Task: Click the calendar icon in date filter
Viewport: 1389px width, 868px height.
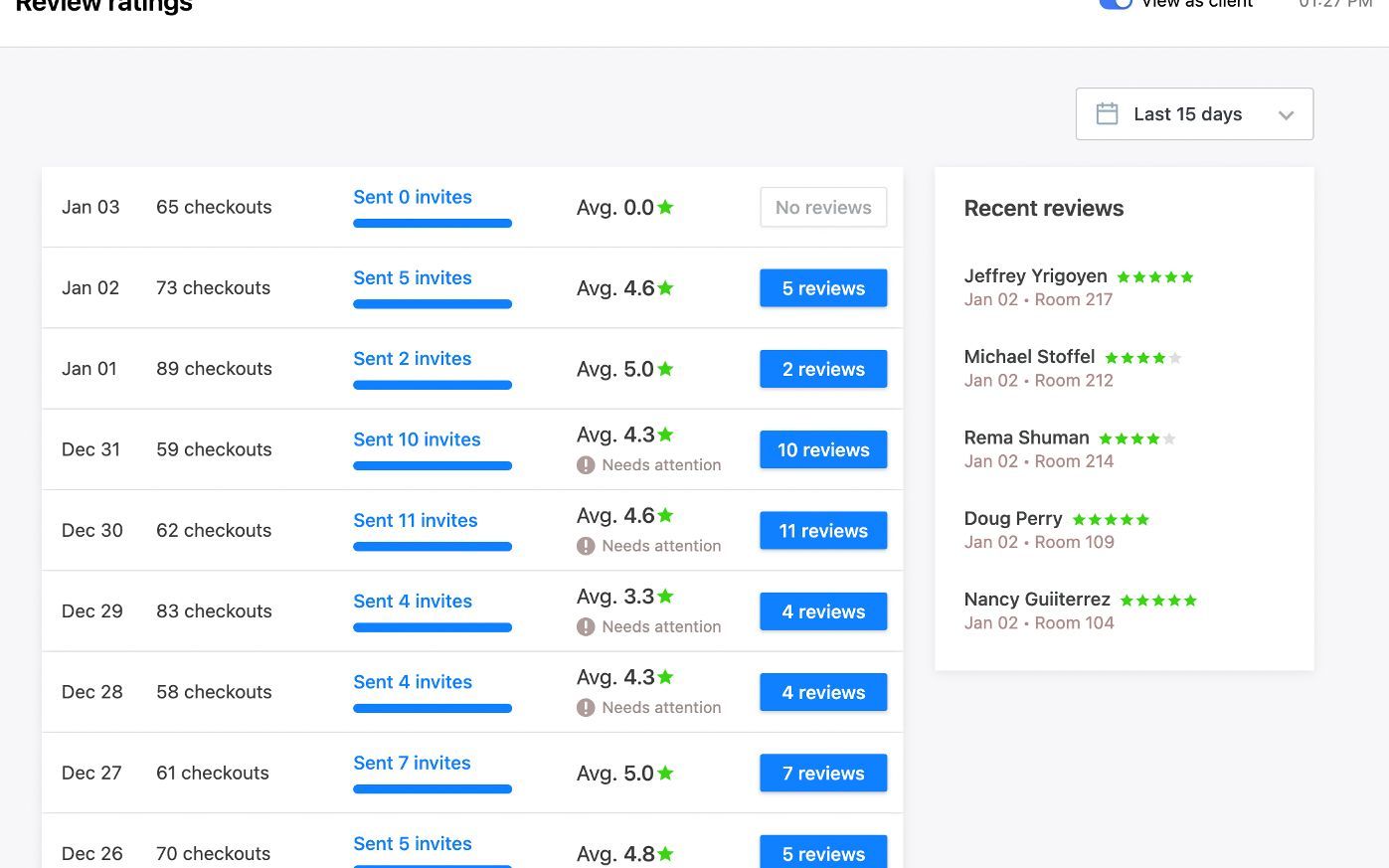Action: pos(1107,113)
